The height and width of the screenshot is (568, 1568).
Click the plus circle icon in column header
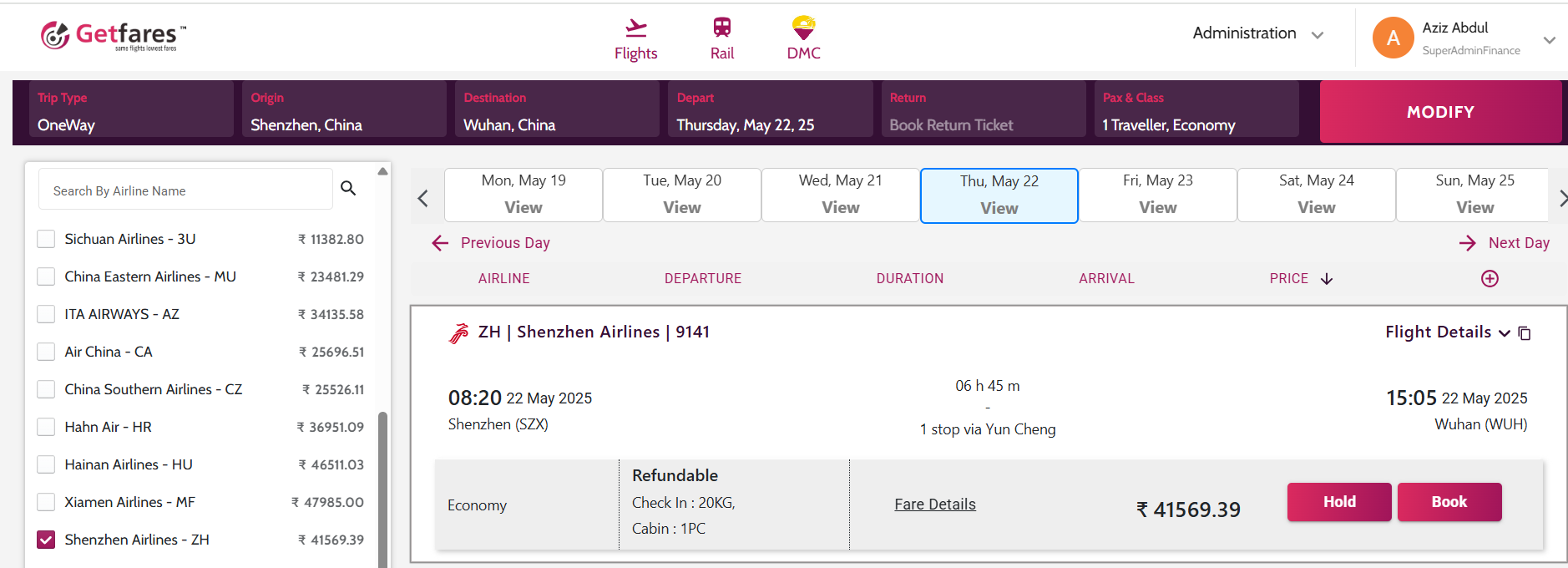click(x=1490, y=279)
